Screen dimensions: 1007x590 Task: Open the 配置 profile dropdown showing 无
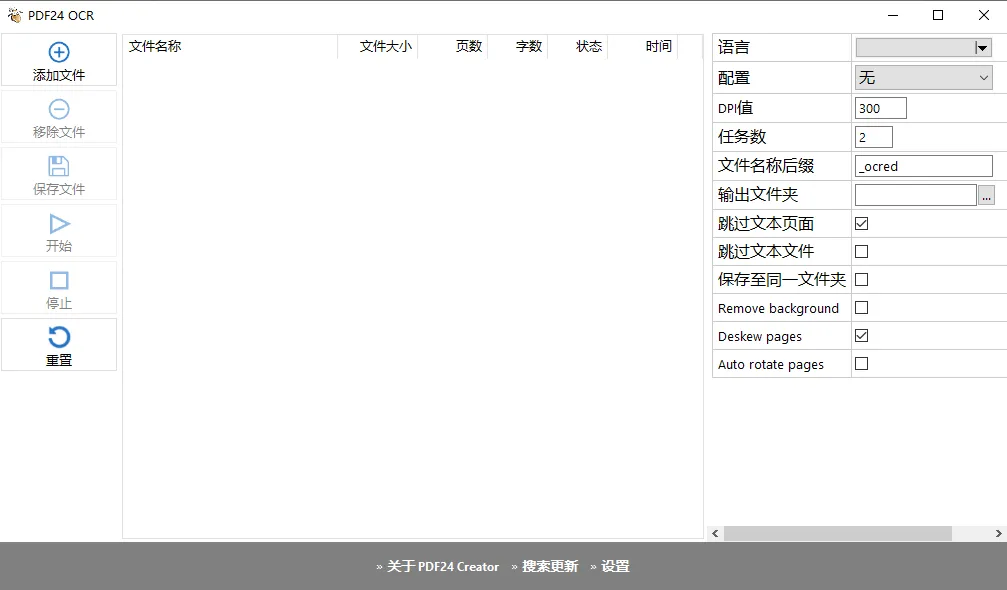click(x=924, y=78)
